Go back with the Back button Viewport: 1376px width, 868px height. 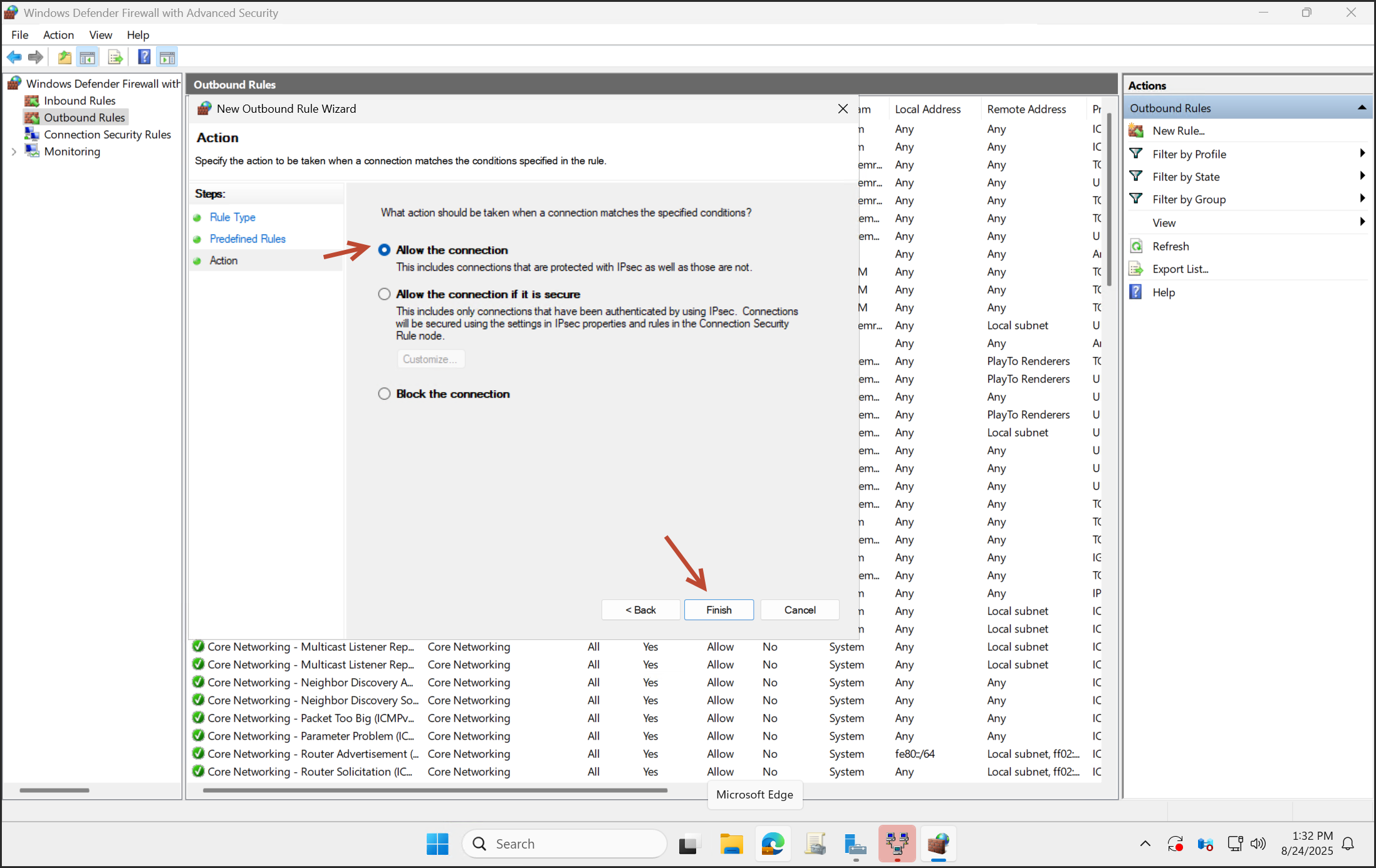640,610
